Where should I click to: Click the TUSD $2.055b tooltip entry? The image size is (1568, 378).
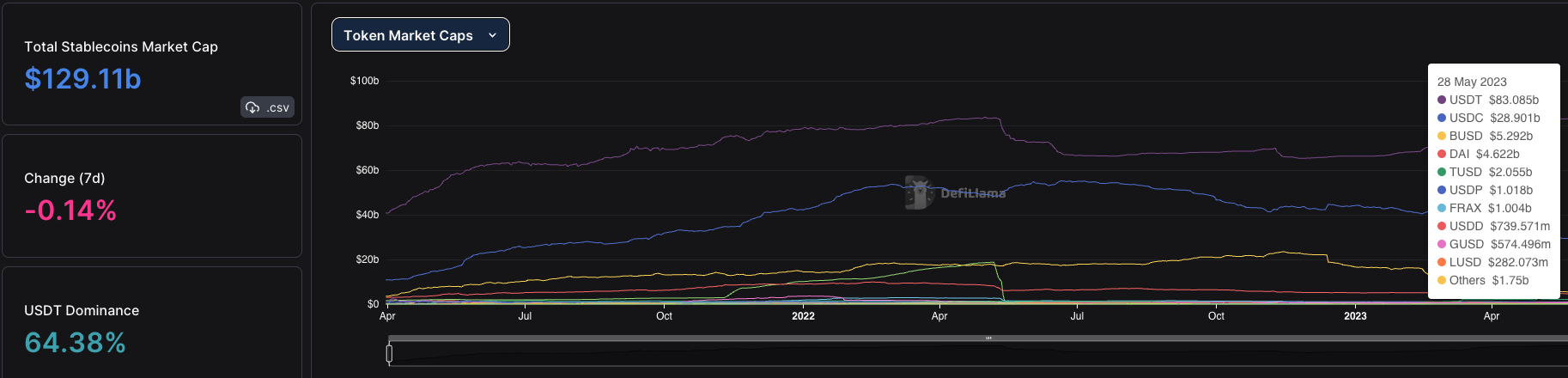click(1485, 172)
